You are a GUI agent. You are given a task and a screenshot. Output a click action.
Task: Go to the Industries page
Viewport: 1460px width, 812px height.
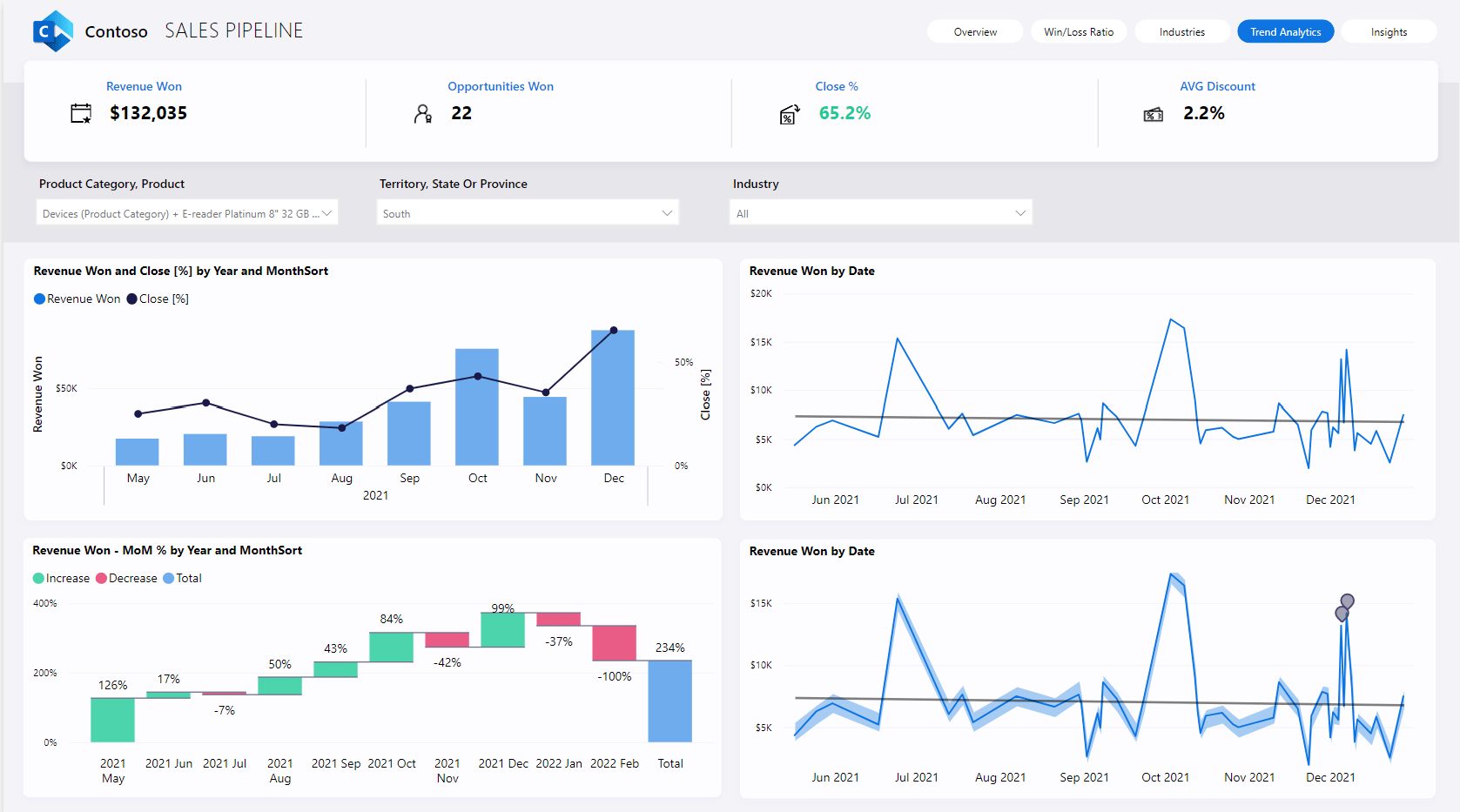[x=1181, y=32]
